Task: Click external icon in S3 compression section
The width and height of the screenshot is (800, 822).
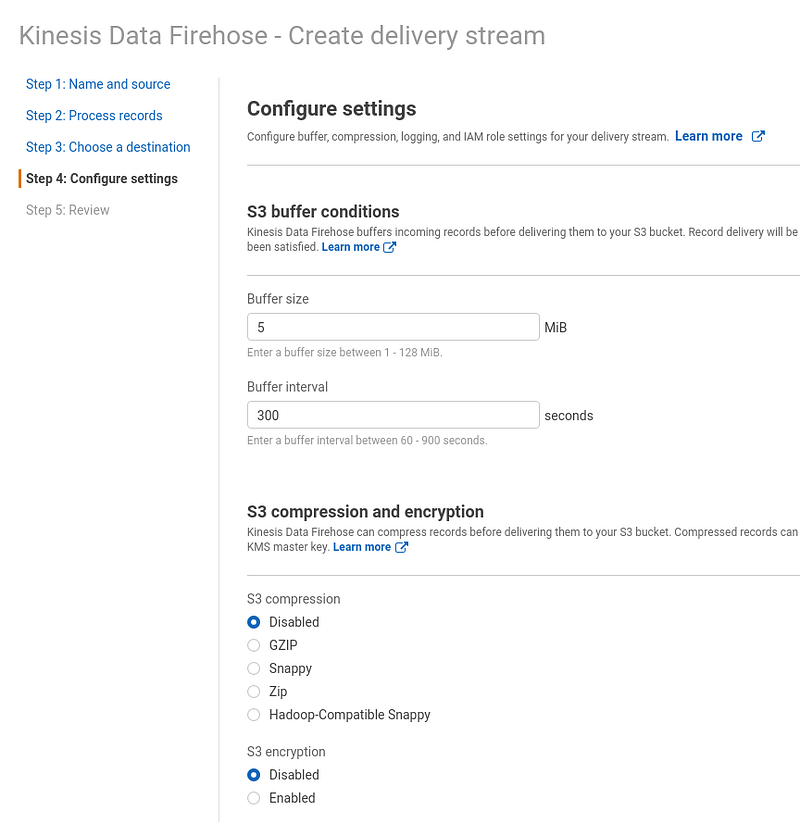Action: tap(401, 547)
